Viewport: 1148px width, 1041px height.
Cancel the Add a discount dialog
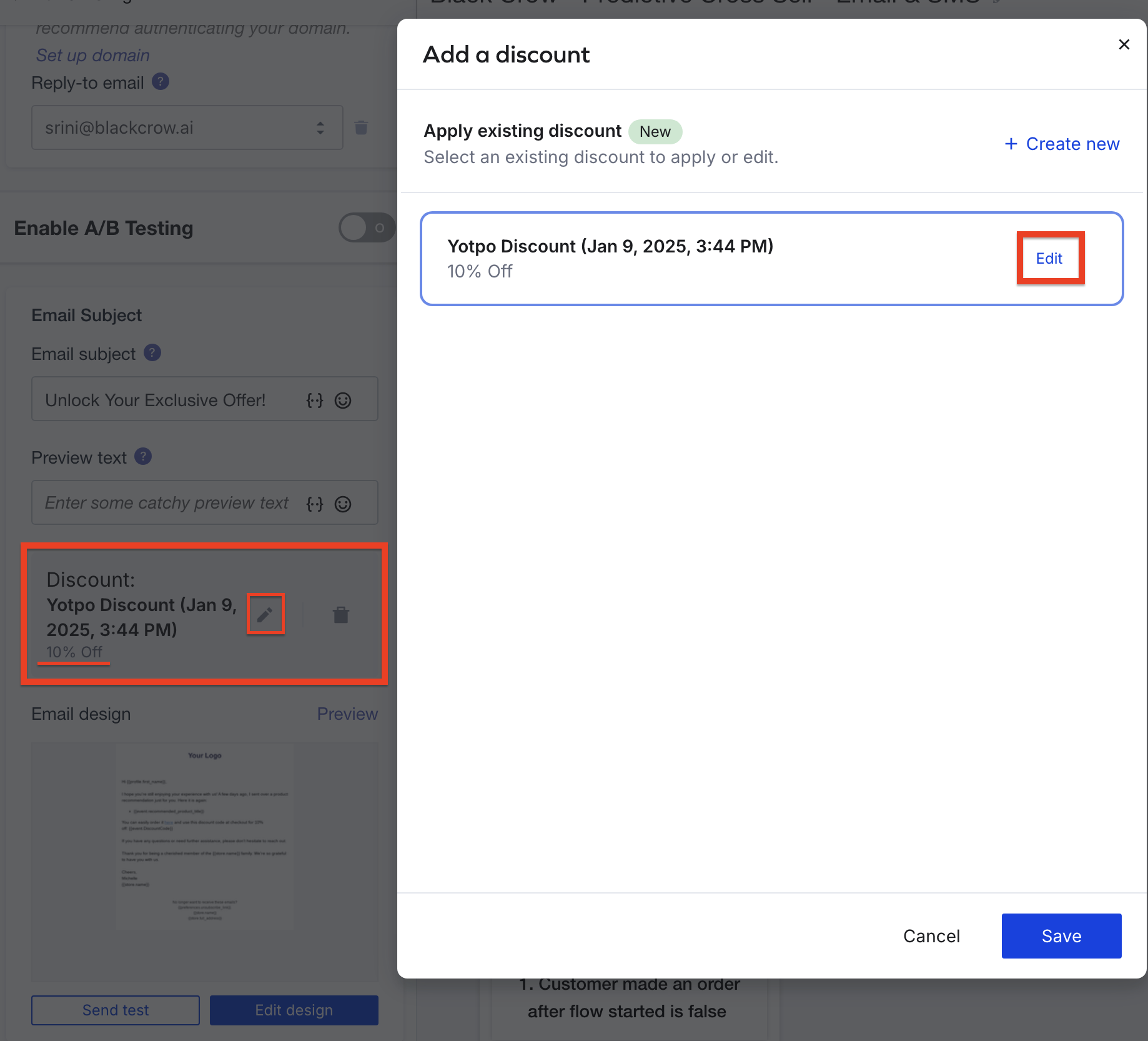pos(931,936)
